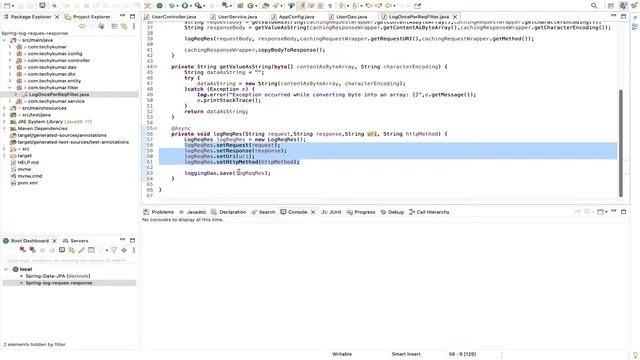Click the Smart Insert status bar entry
The image size is (640, 360).
pos(406,354)
